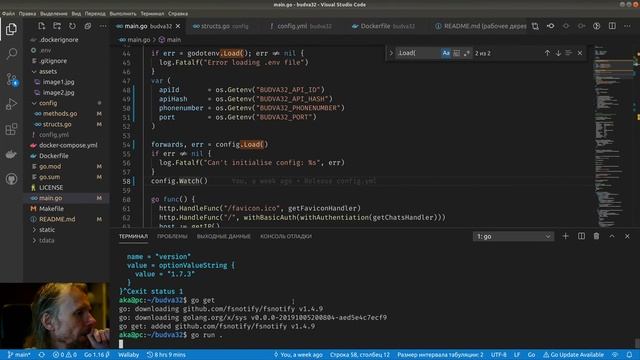
Task: Close the terminal panel
Action: click(x=627, y=236)
